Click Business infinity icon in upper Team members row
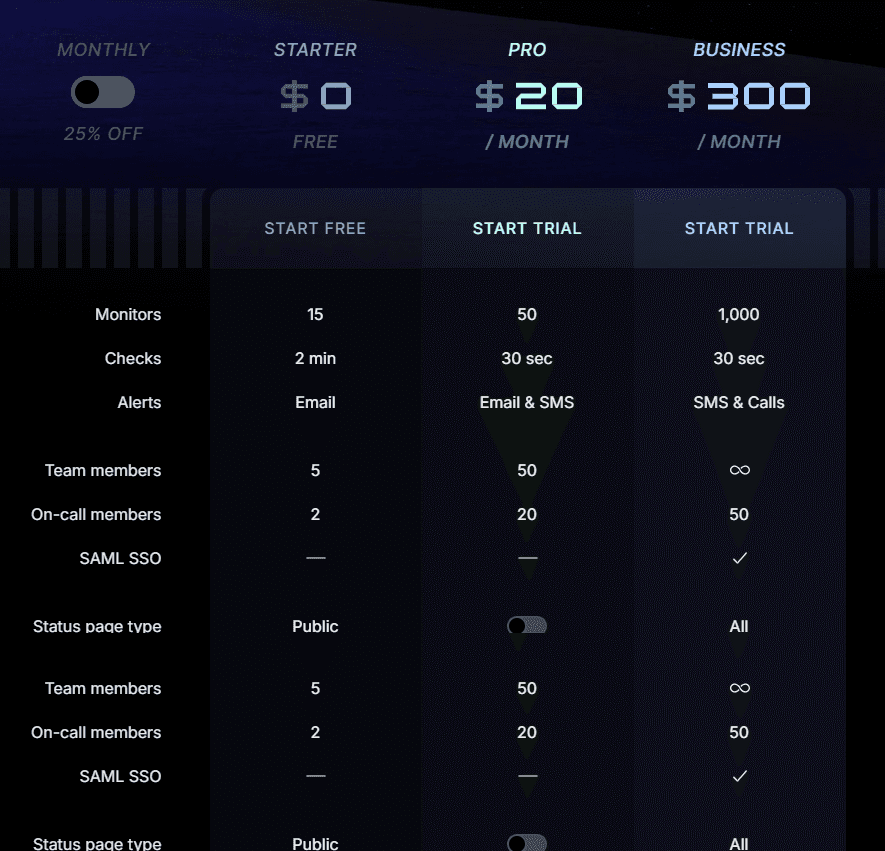 tap(739, 470)
